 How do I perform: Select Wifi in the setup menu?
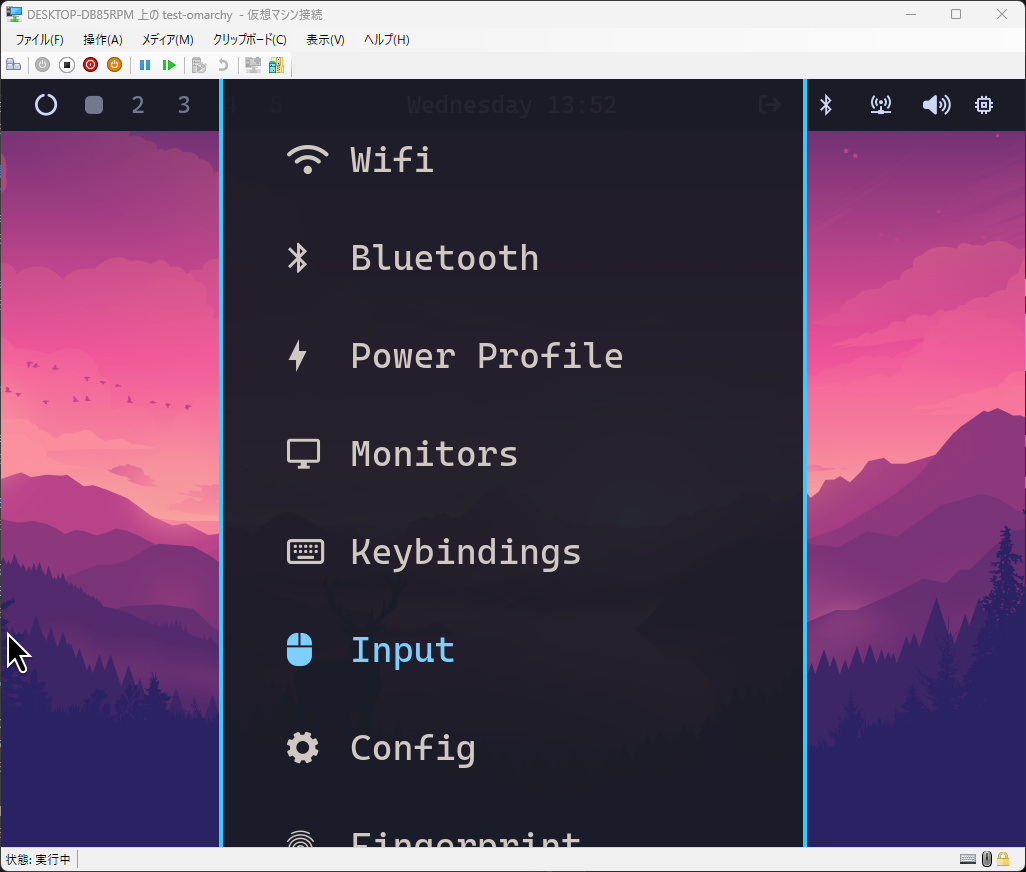[x=512, y=160]
